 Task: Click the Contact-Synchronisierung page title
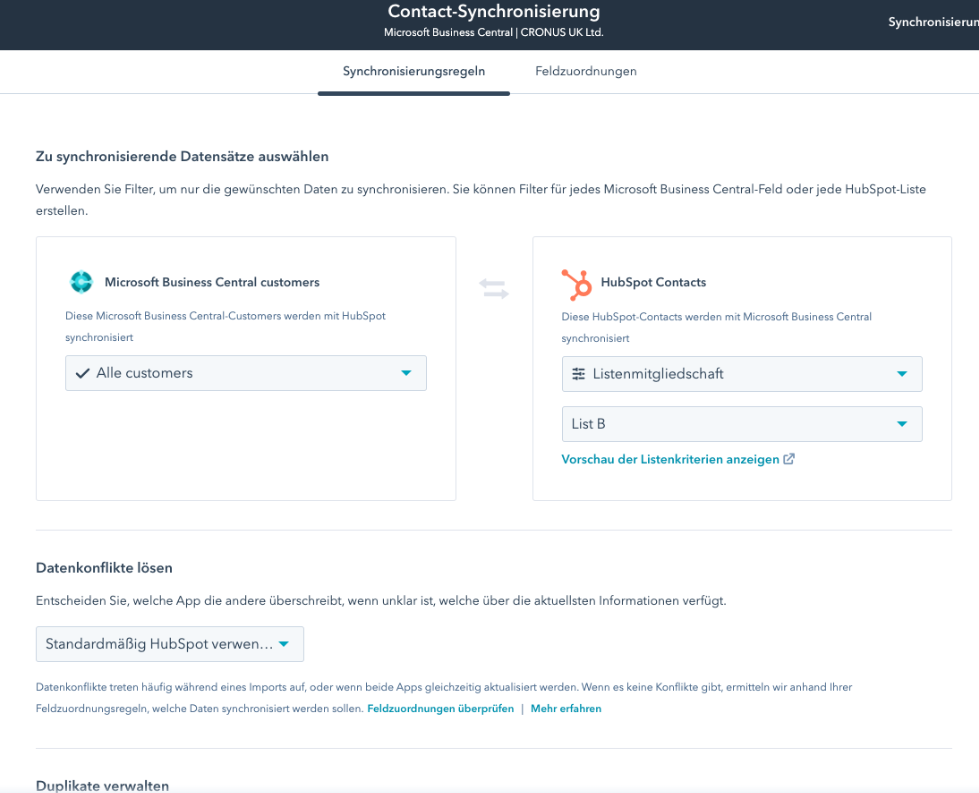(494, 11)
